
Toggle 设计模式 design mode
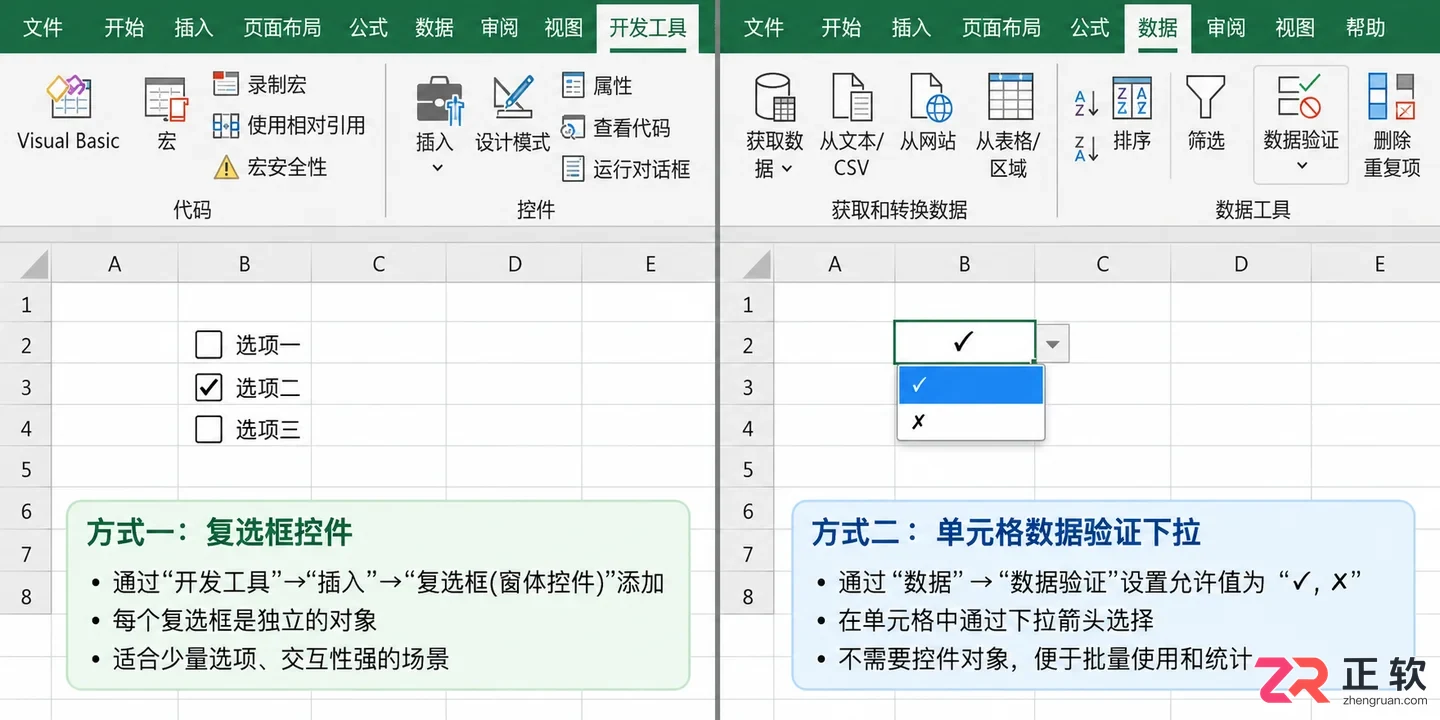512,114
